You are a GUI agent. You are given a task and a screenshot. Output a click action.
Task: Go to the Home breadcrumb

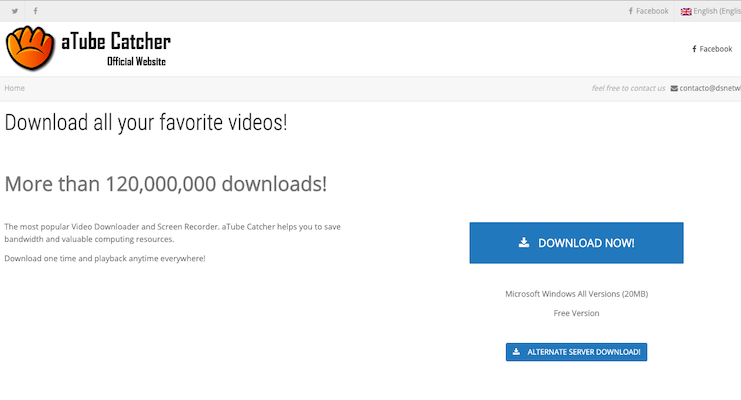coord(15,88)
